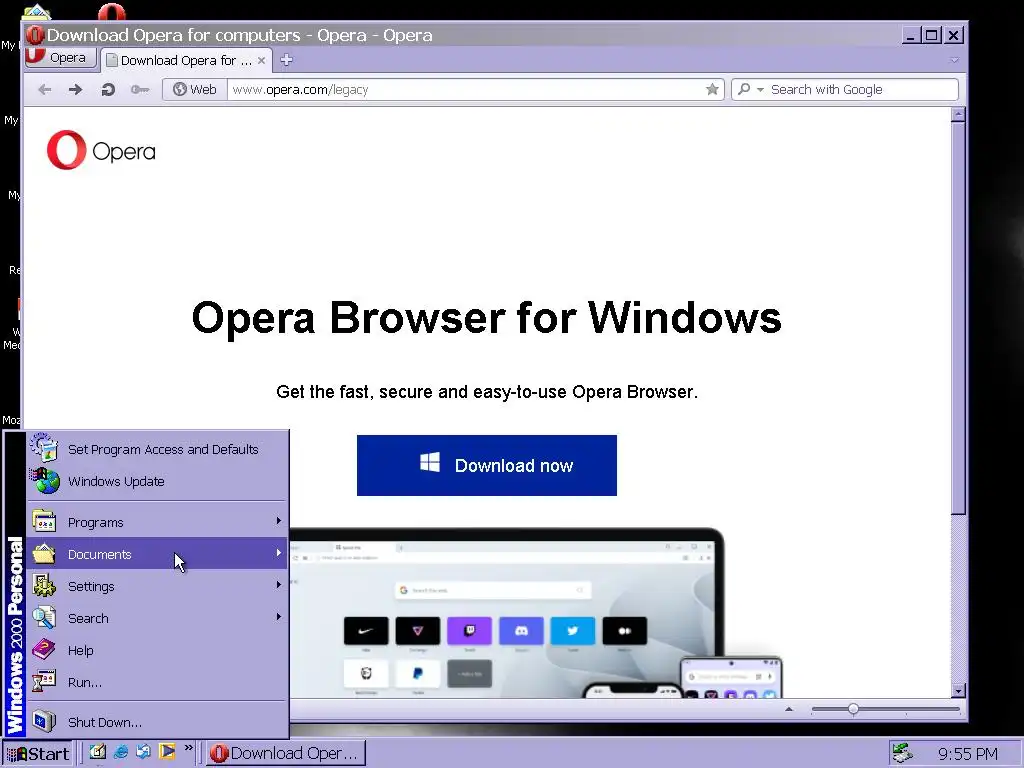Viewport: 1024px width, 768px height.
Task: Launch Outlook Express from quick launch
Action: pyautogui.click(x=144, y=752)
